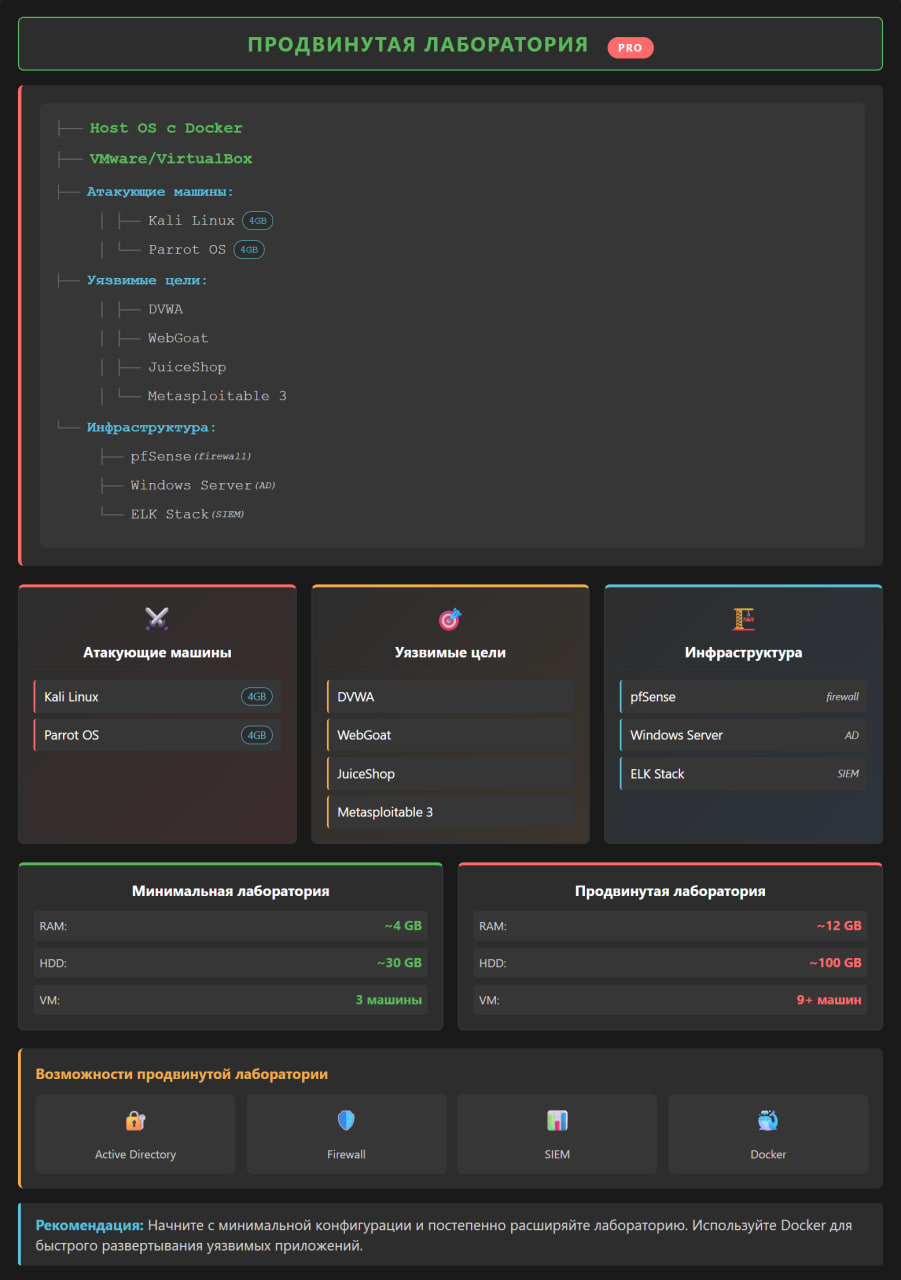Select Windows Server row in Инфраструктура card
Screen dimensions: 901x1280
pos(743,735)
